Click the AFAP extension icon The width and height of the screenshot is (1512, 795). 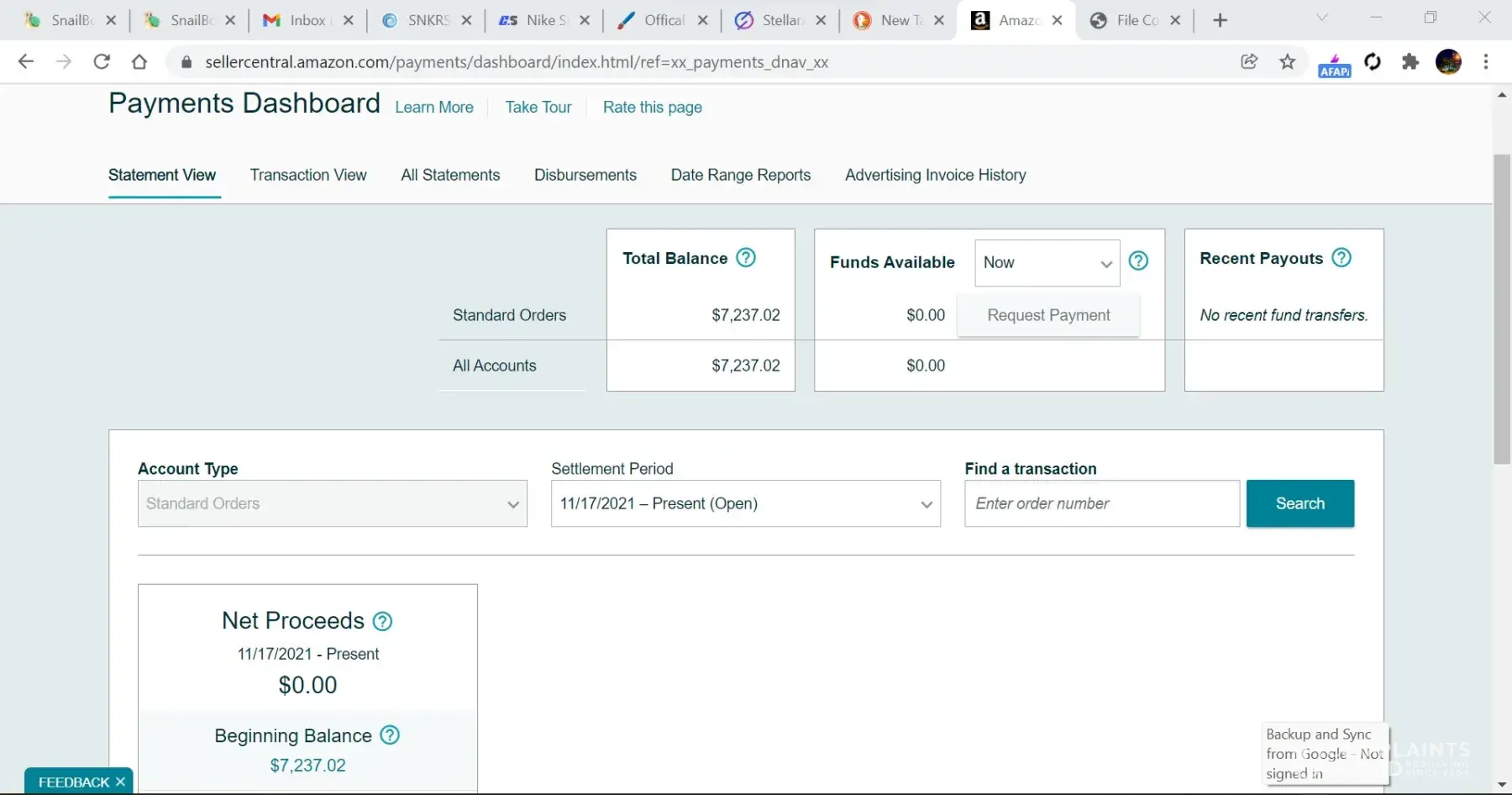[1334, 64]
